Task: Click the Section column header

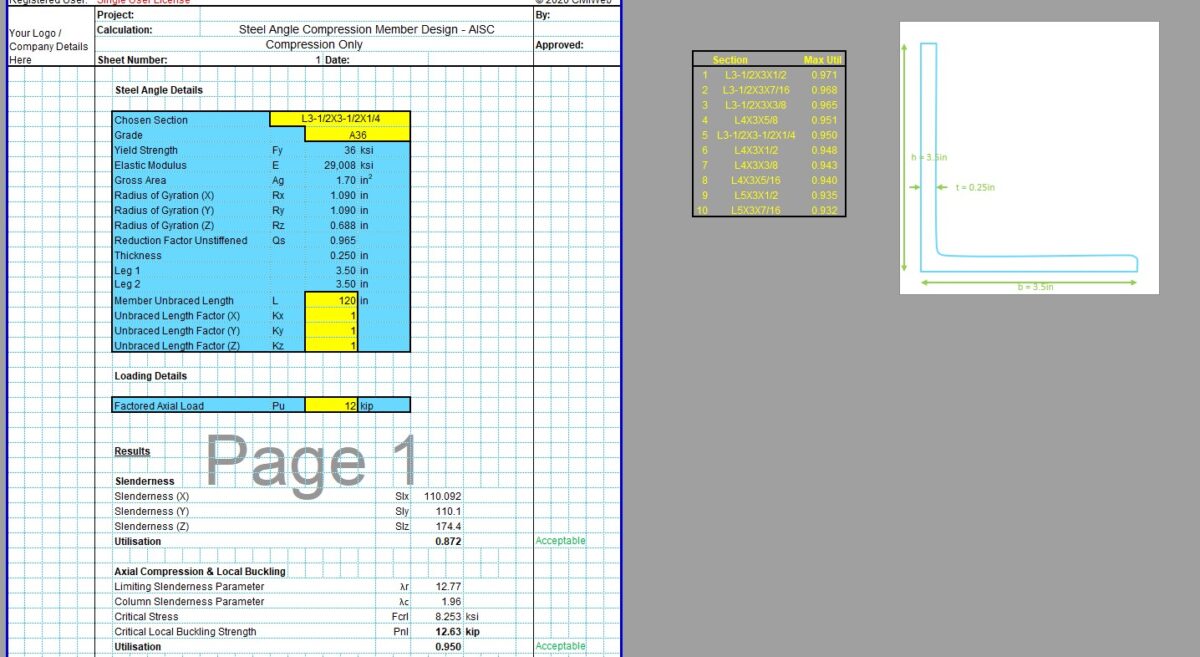Action: [x=730, y=60]
